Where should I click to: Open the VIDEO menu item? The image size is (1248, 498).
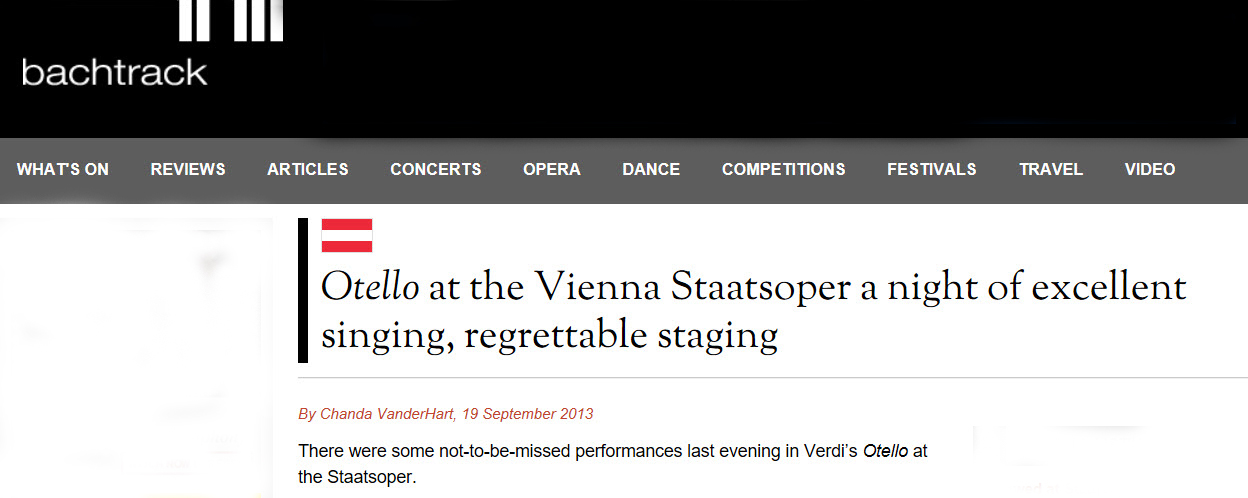1150,169
